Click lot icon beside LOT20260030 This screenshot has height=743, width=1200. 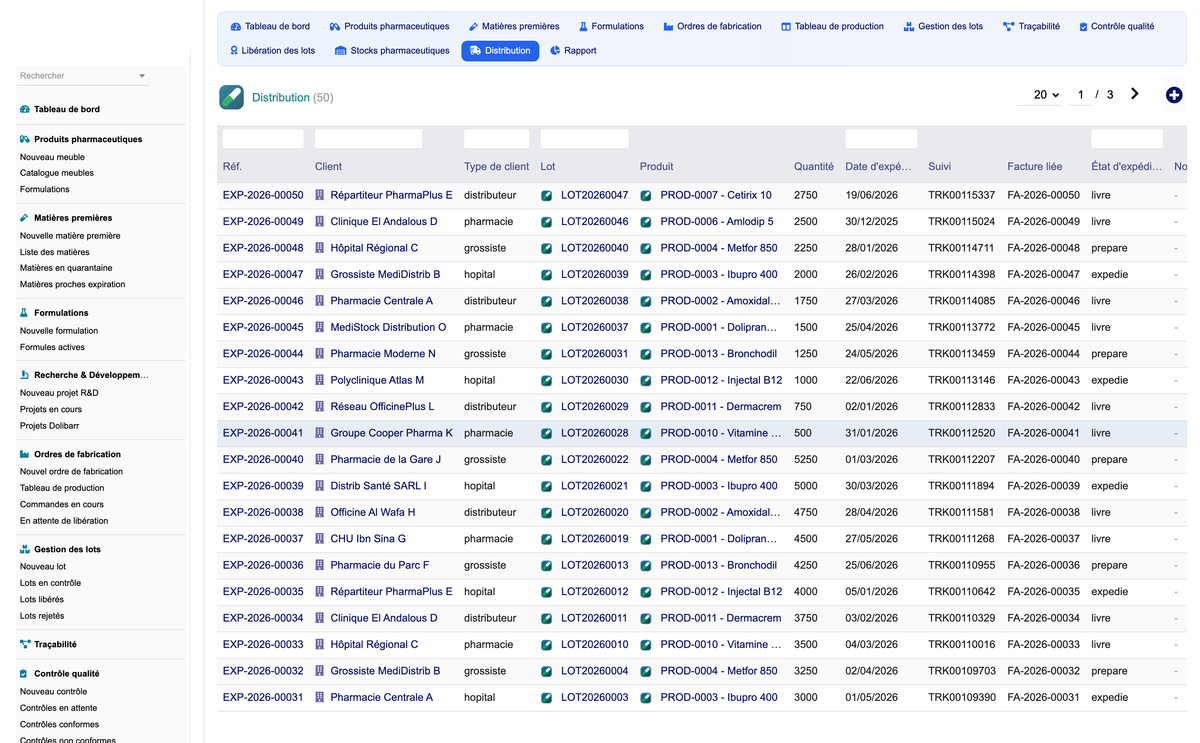(546, 380)
